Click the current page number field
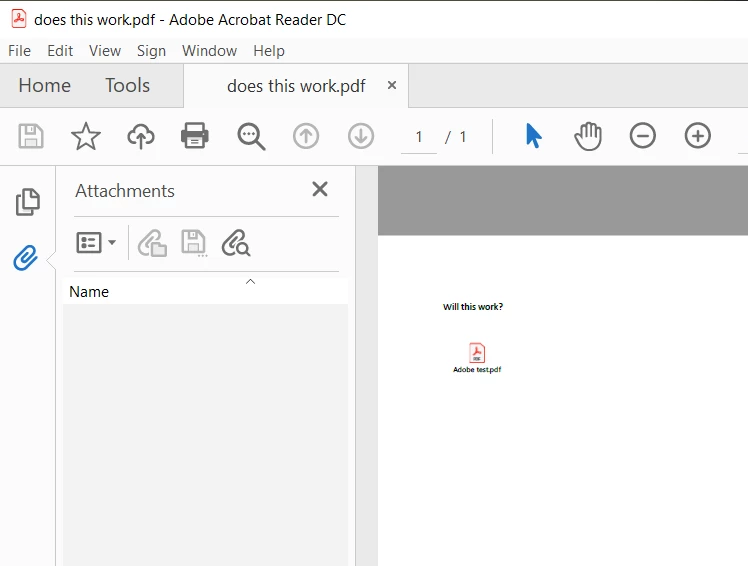This screenshot has width=748, height=566. 419,137
